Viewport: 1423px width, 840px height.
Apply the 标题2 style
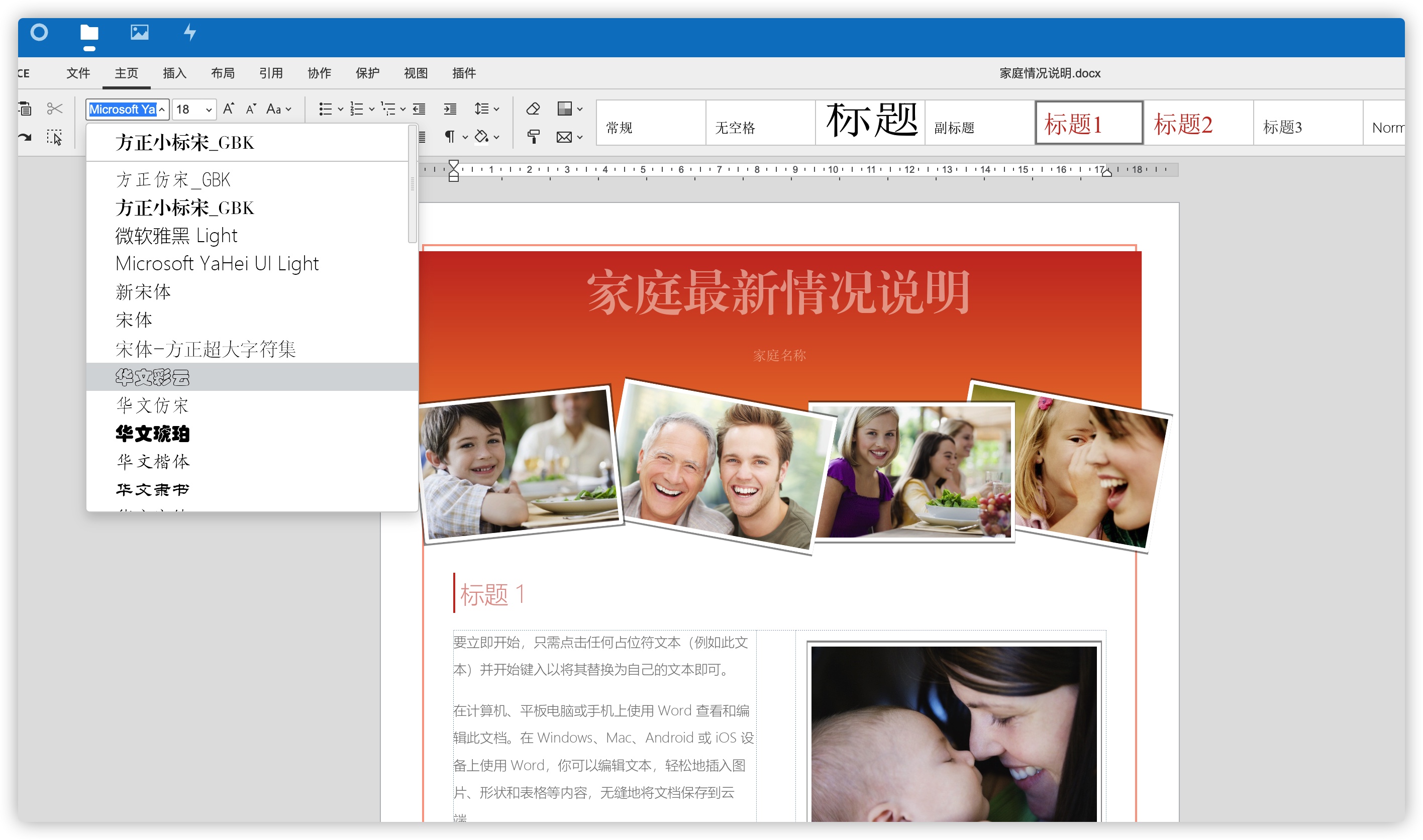coord(1199,123)
